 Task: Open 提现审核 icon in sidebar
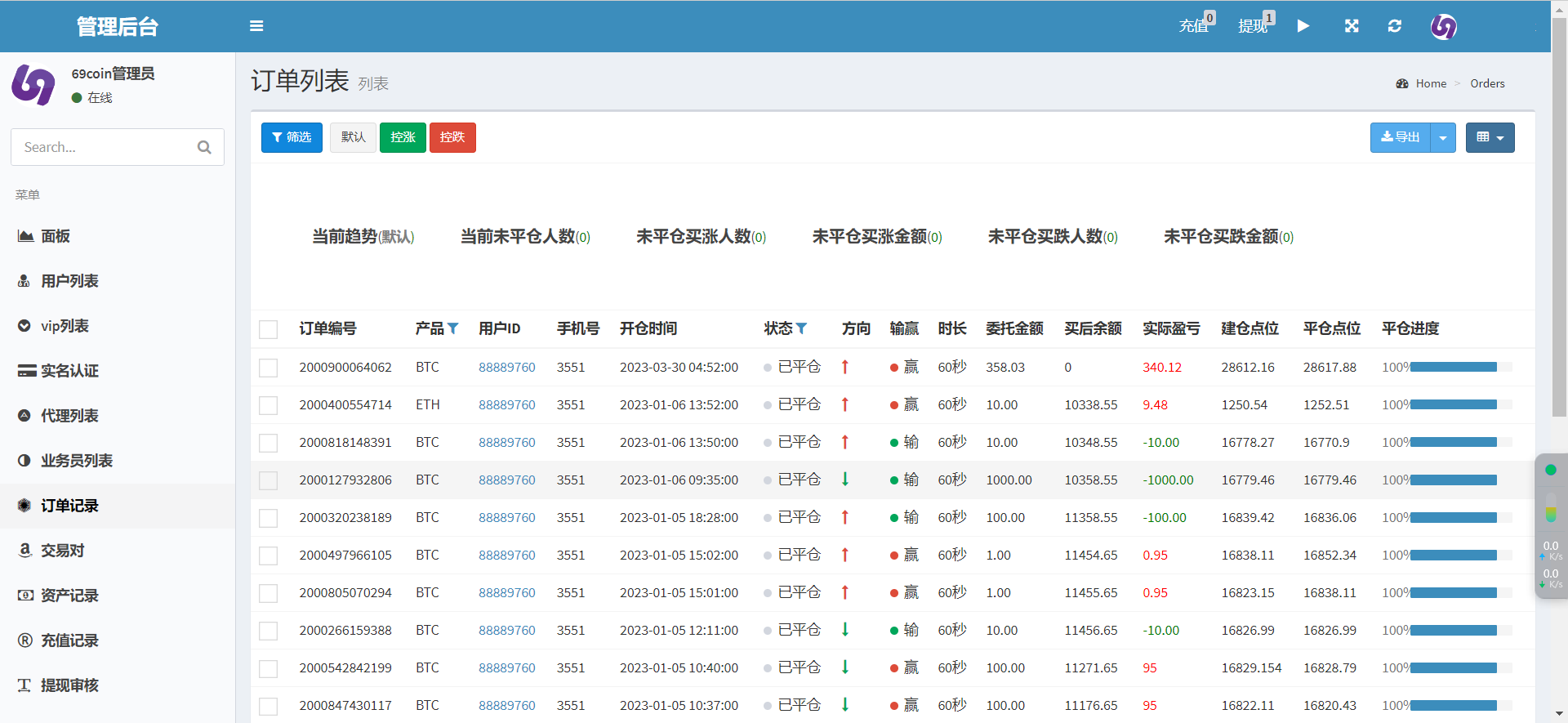click(x=24, y=685)
